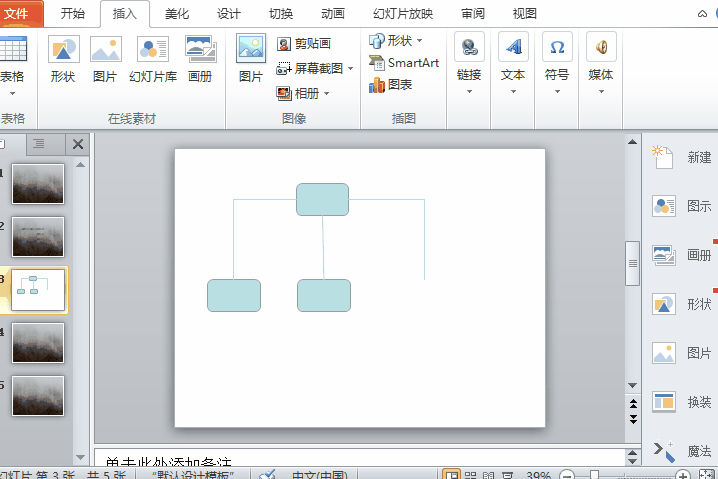Expand the 符号 dropdown arrow
Screen dimensions: 718x479
pos(557,92)
